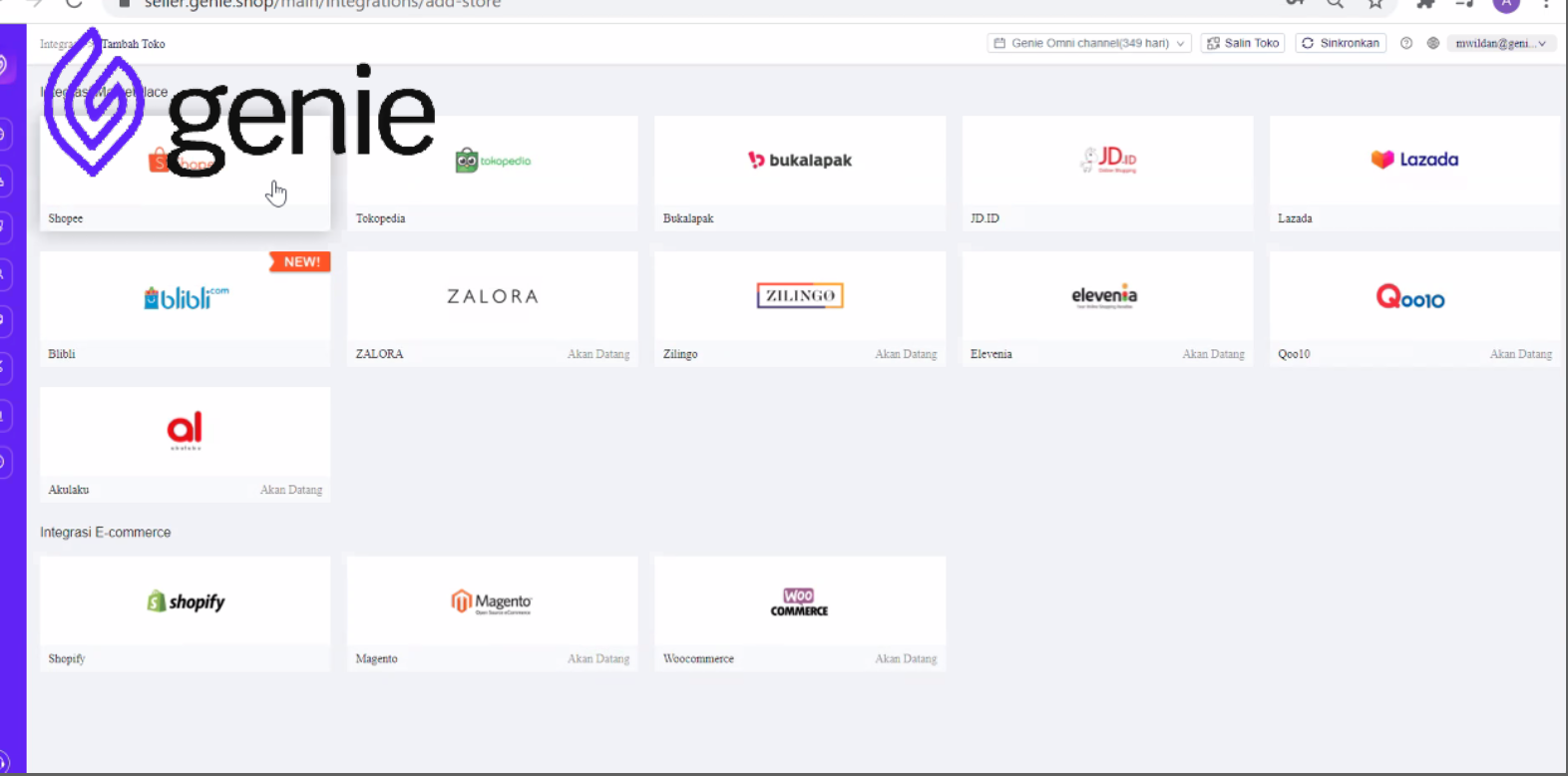Click the Tambah Toko breadcrumb
1568x776 pixels.
[x=134, y=44]
